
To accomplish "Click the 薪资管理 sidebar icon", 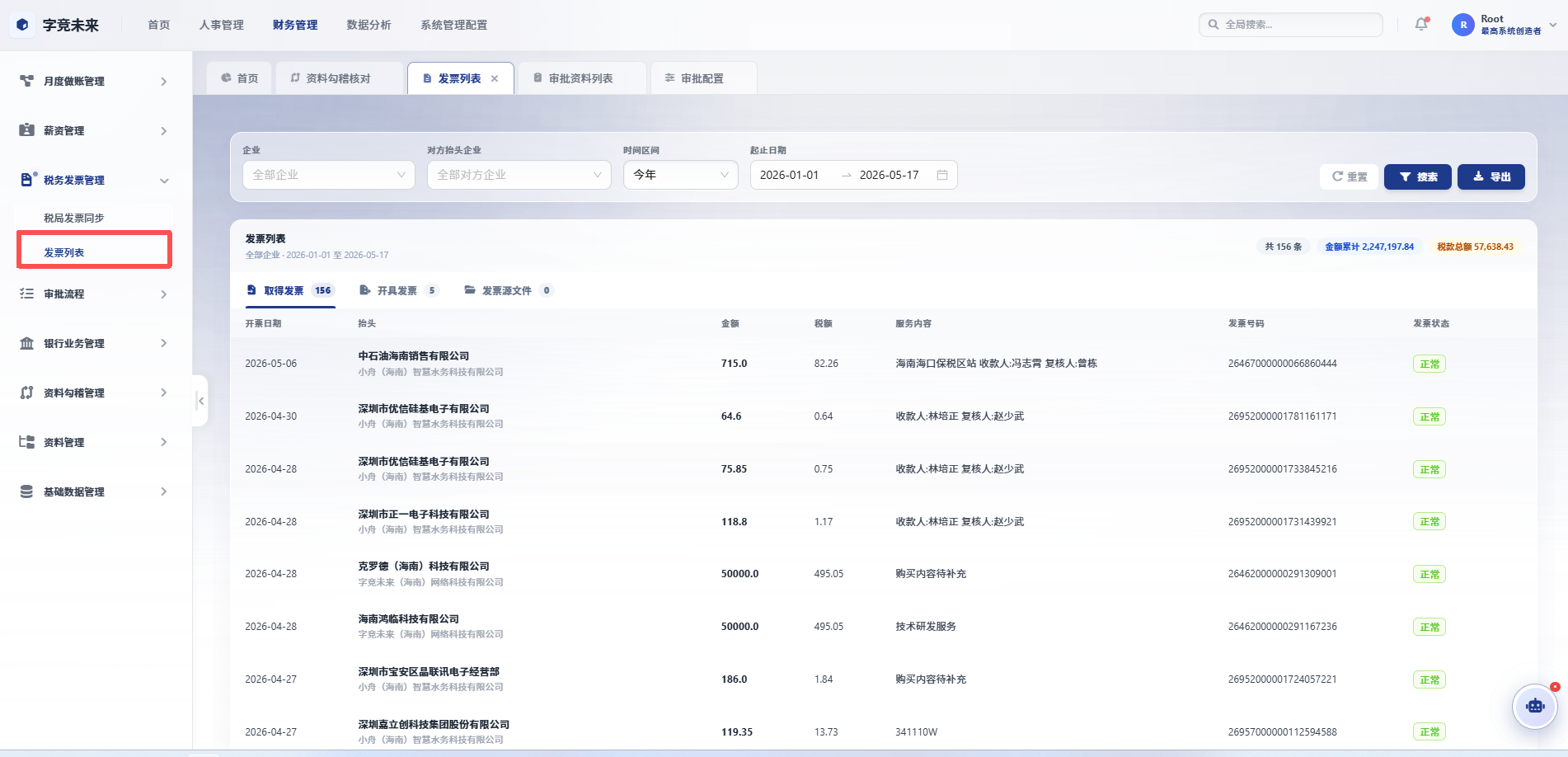I will point(26,130).
